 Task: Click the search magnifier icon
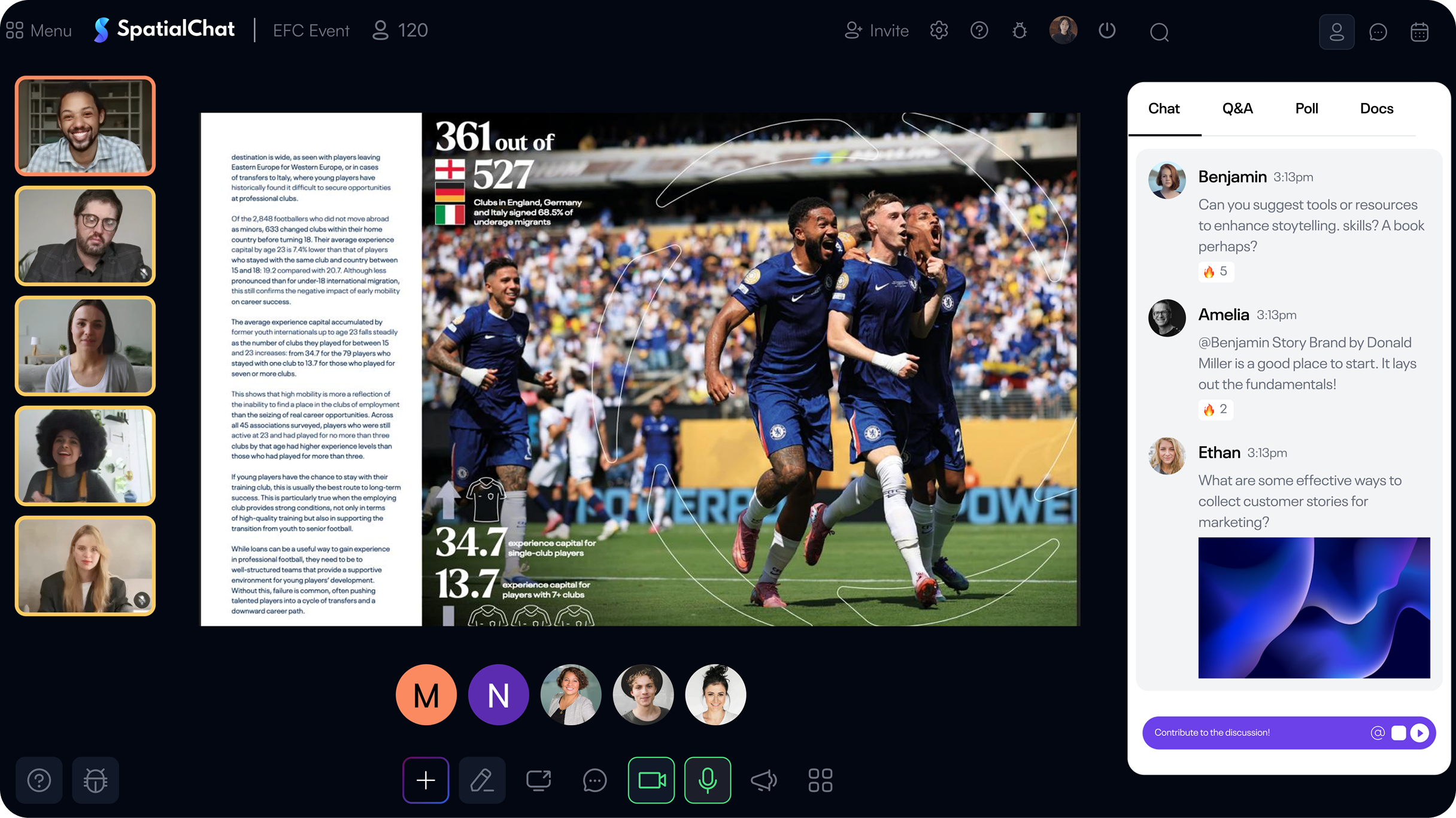pyautogui.click(x=1159, y=32)
